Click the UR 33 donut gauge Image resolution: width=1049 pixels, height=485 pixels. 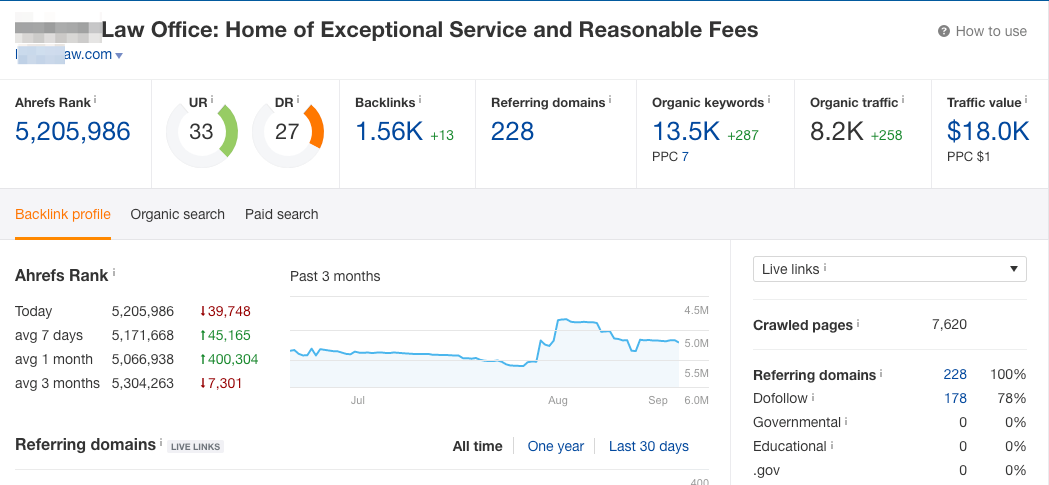202,131
